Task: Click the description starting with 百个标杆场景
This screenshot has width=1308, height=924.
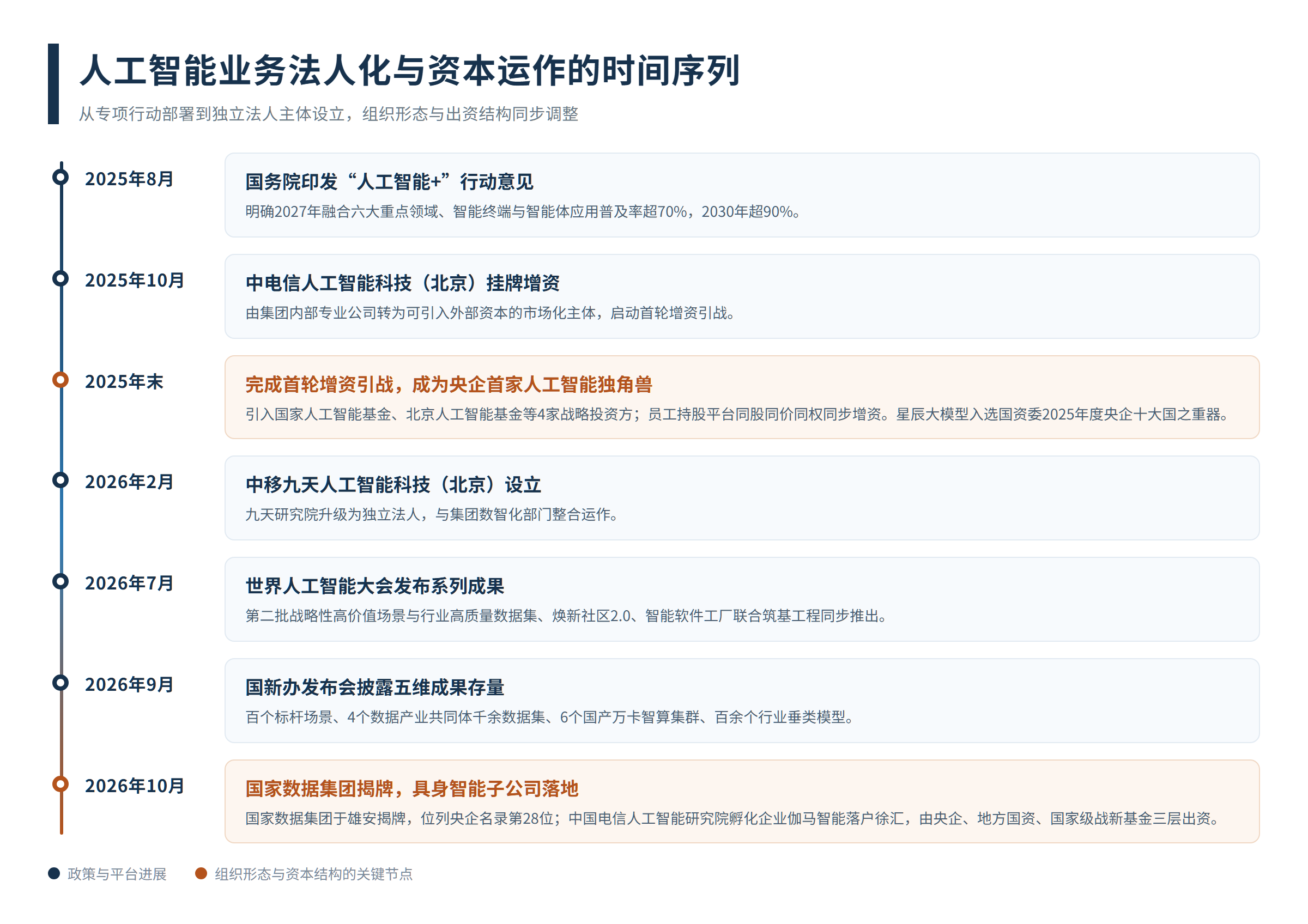Action: click(550, 718)
